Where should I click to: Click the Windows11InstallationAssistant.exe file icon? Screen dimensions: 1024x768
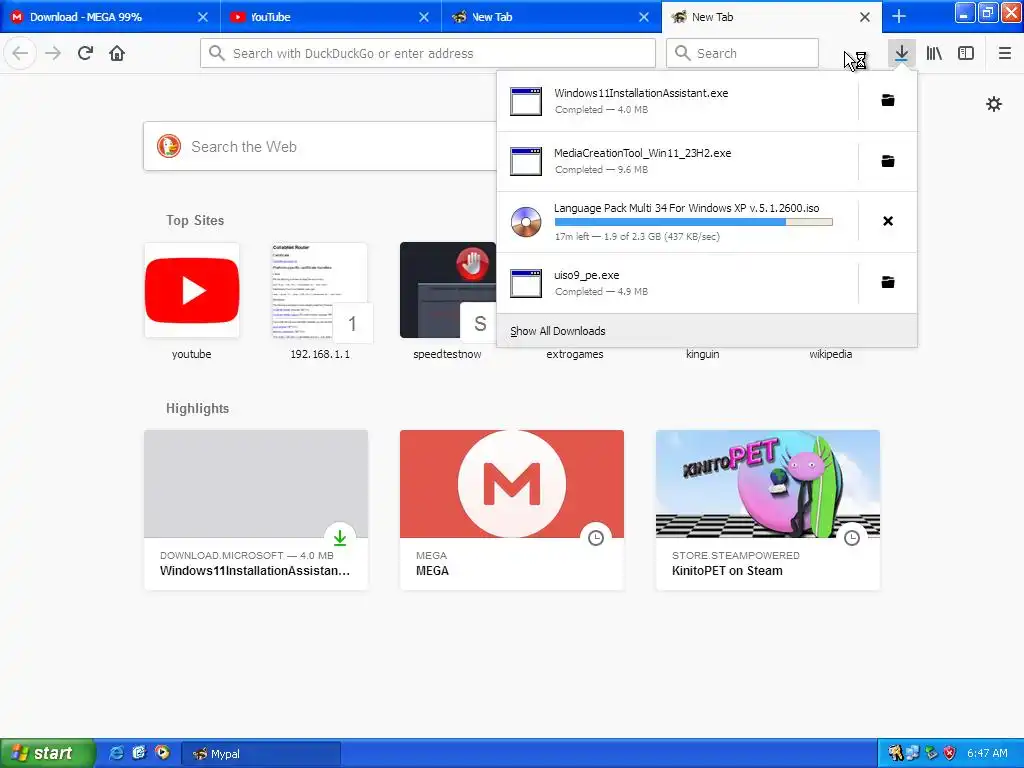click(526, 101)
